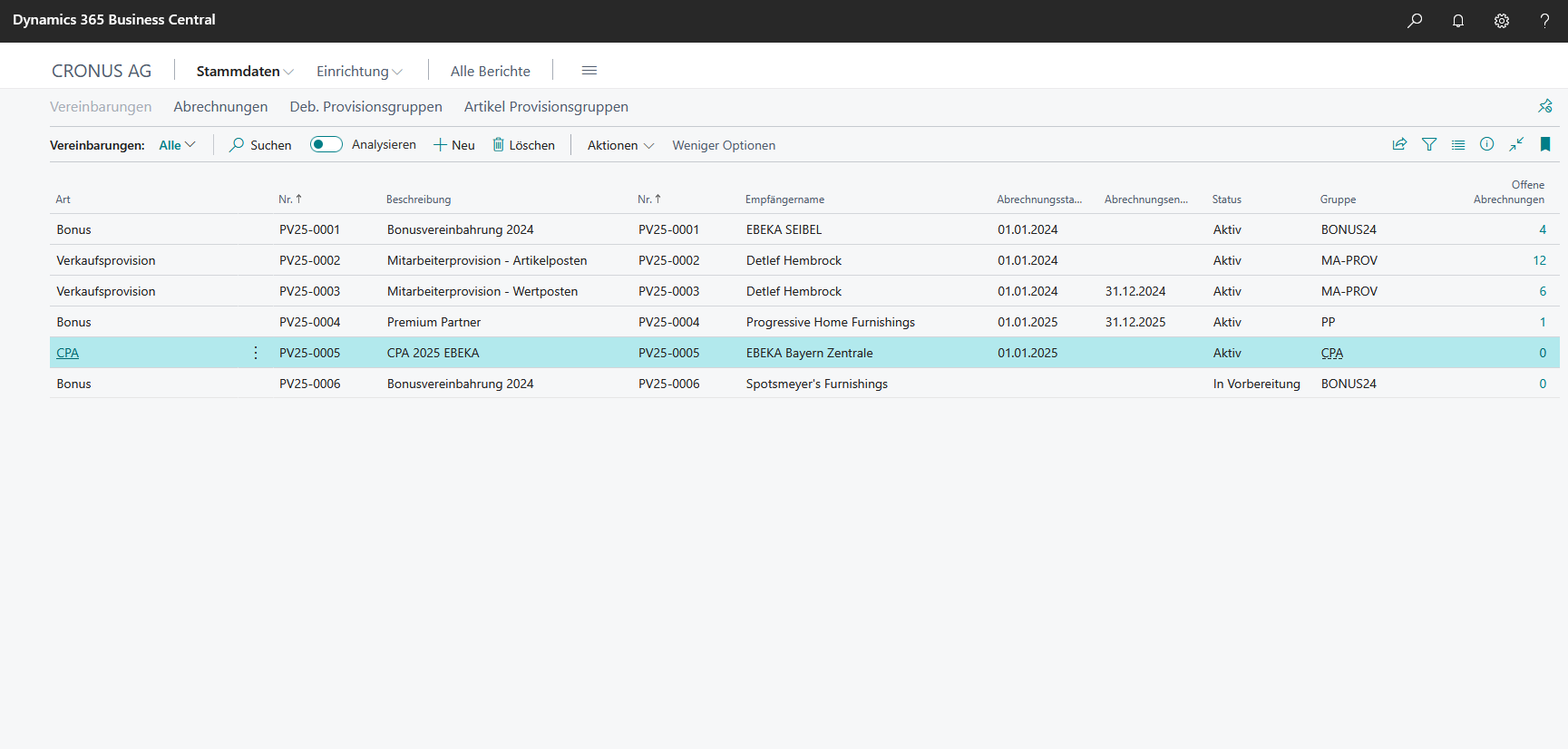Select Progressive Home Furnishings cell
Screen dimensions: 1568x749
click(x=831, y=322)
